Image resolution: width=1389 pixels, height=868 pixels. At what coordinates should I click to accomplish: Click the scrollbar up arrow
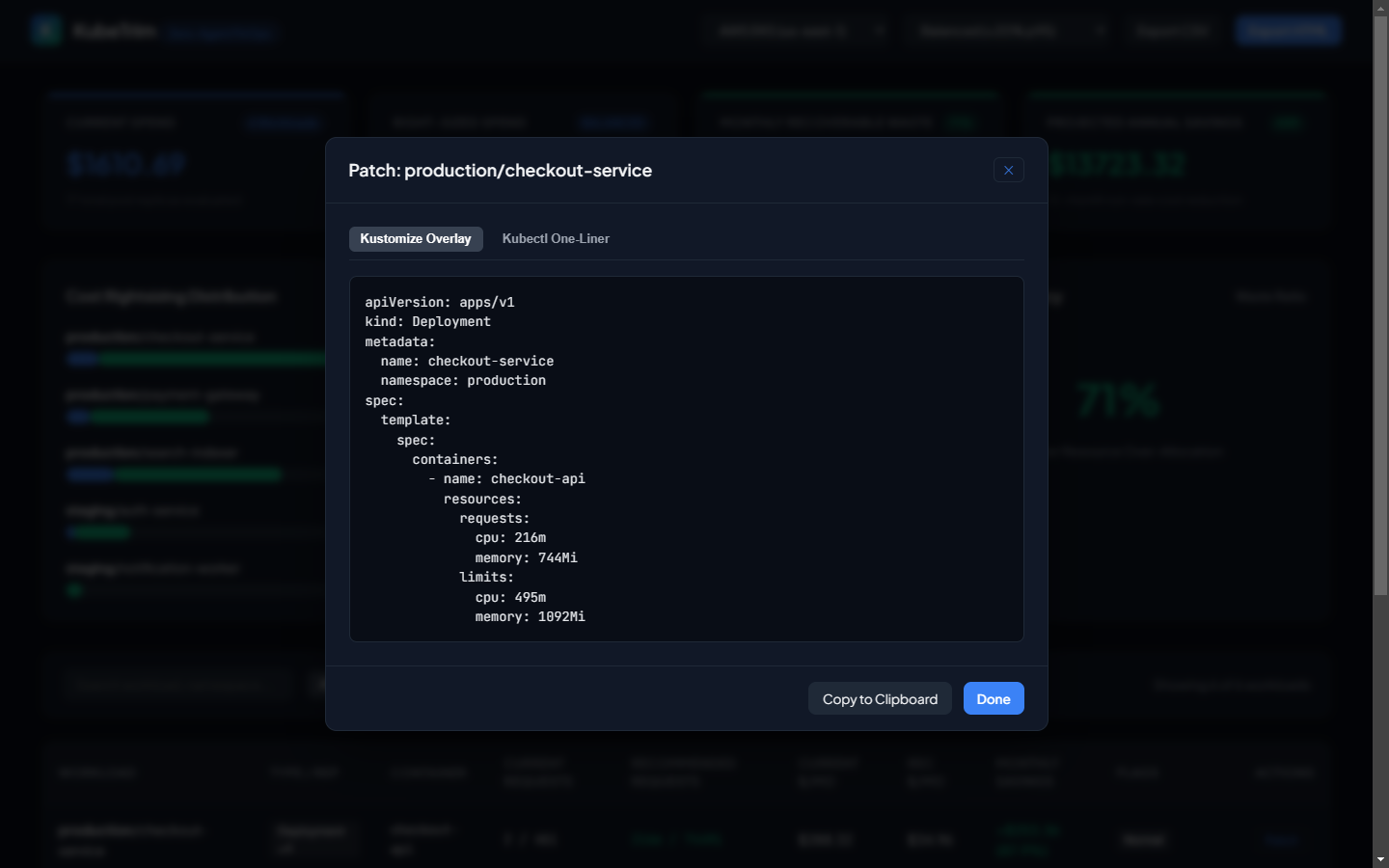pos(1380,8)
